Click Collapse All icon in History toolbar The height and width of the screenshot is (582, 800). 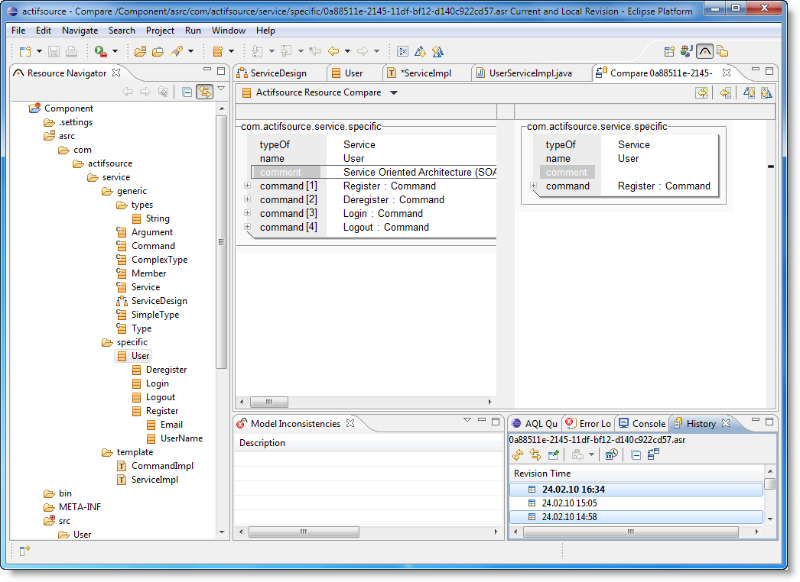(x=636, y=454)
